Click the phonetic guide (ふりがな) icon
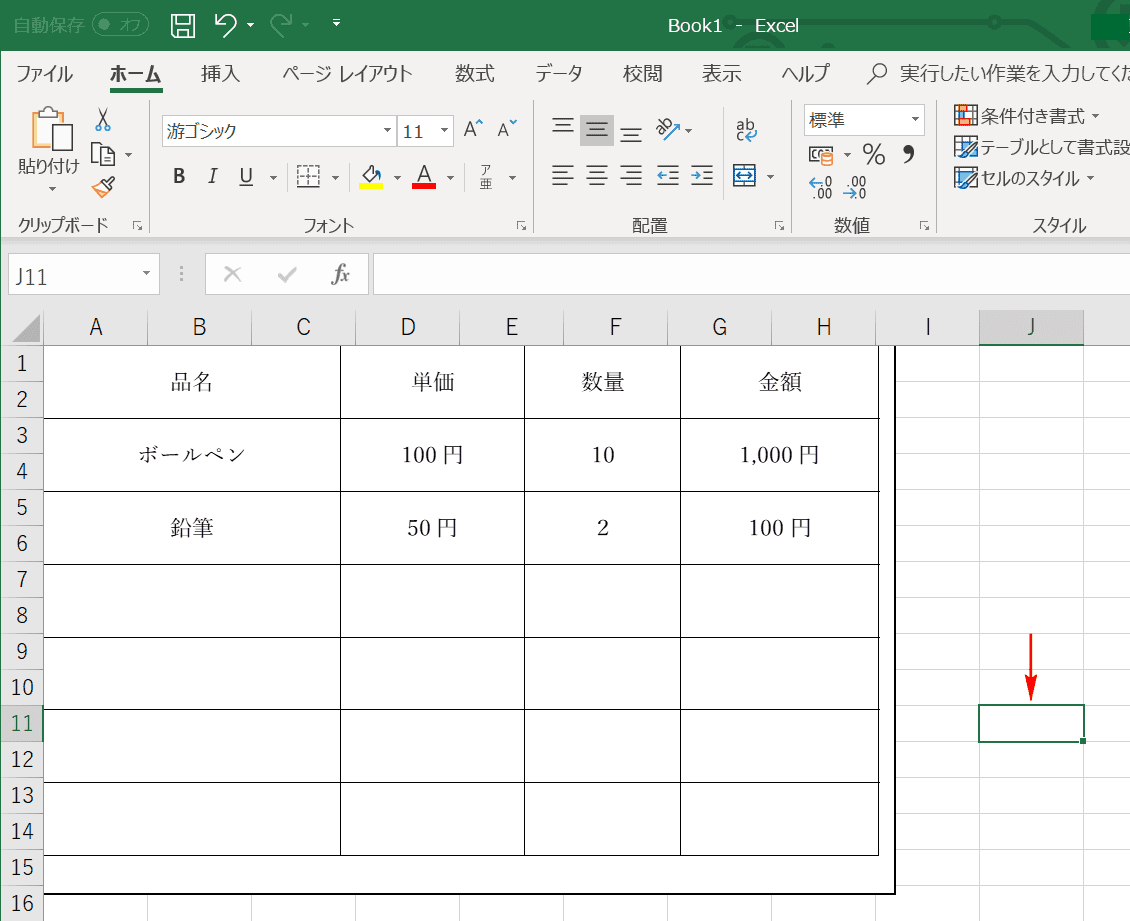 point(486,177)
